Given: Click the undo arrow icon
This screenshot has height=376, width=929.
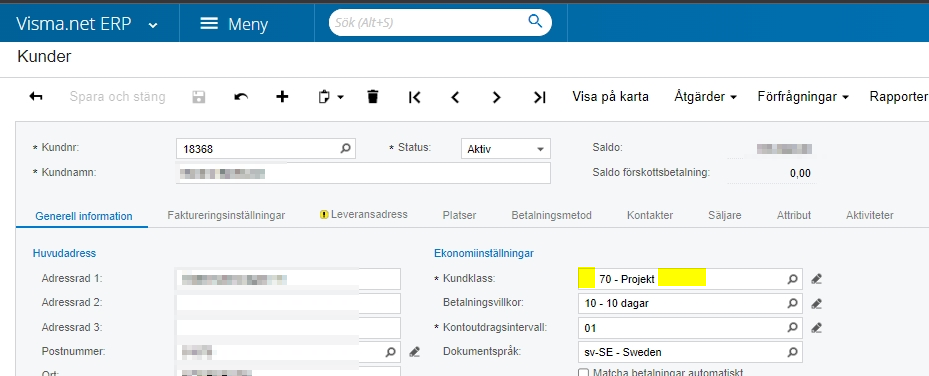Looking at the screenshot, I should pyautogui.click(x=241, y=97).
